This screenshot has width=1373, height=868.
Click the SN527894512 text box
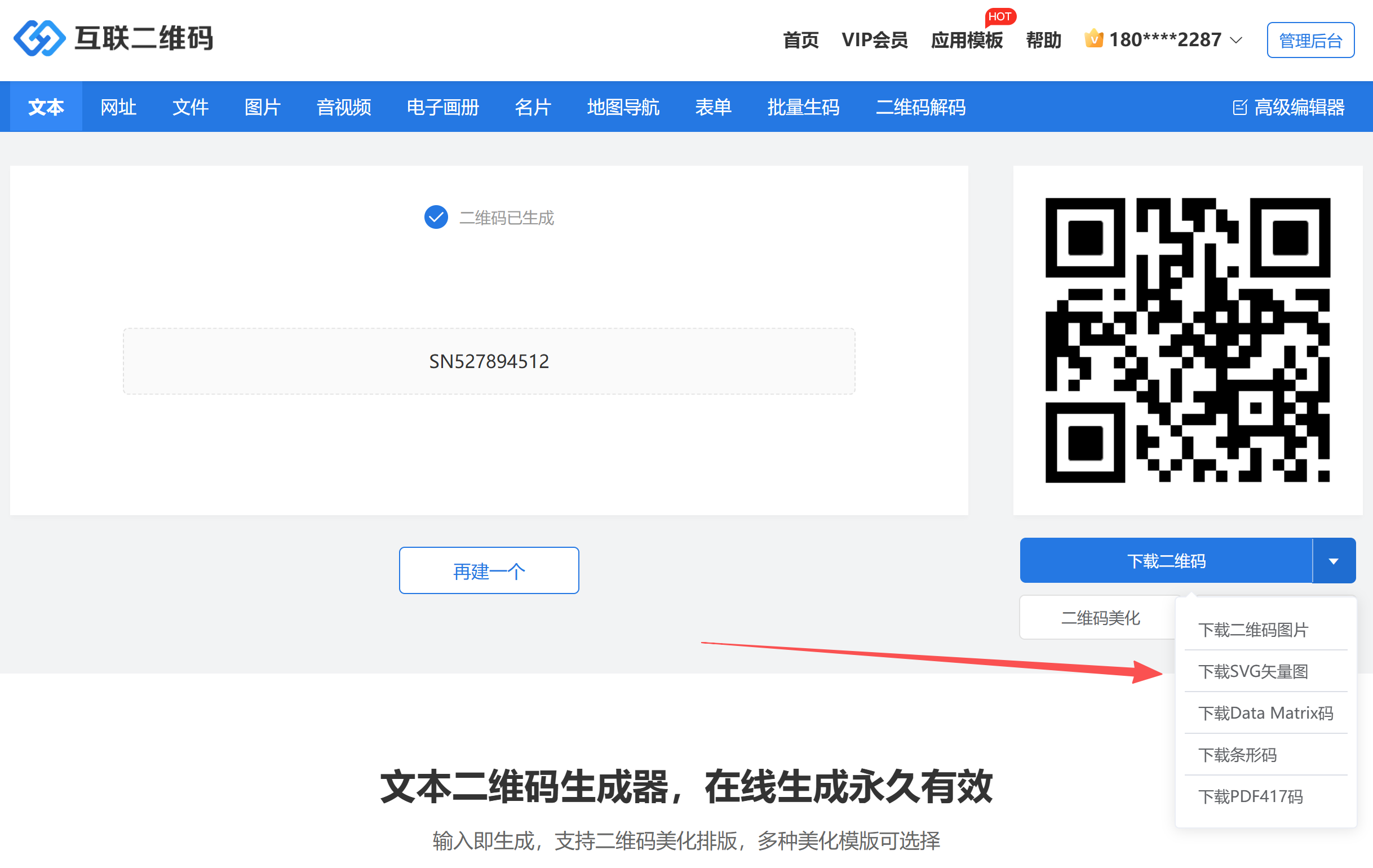(x=489, y=361)
